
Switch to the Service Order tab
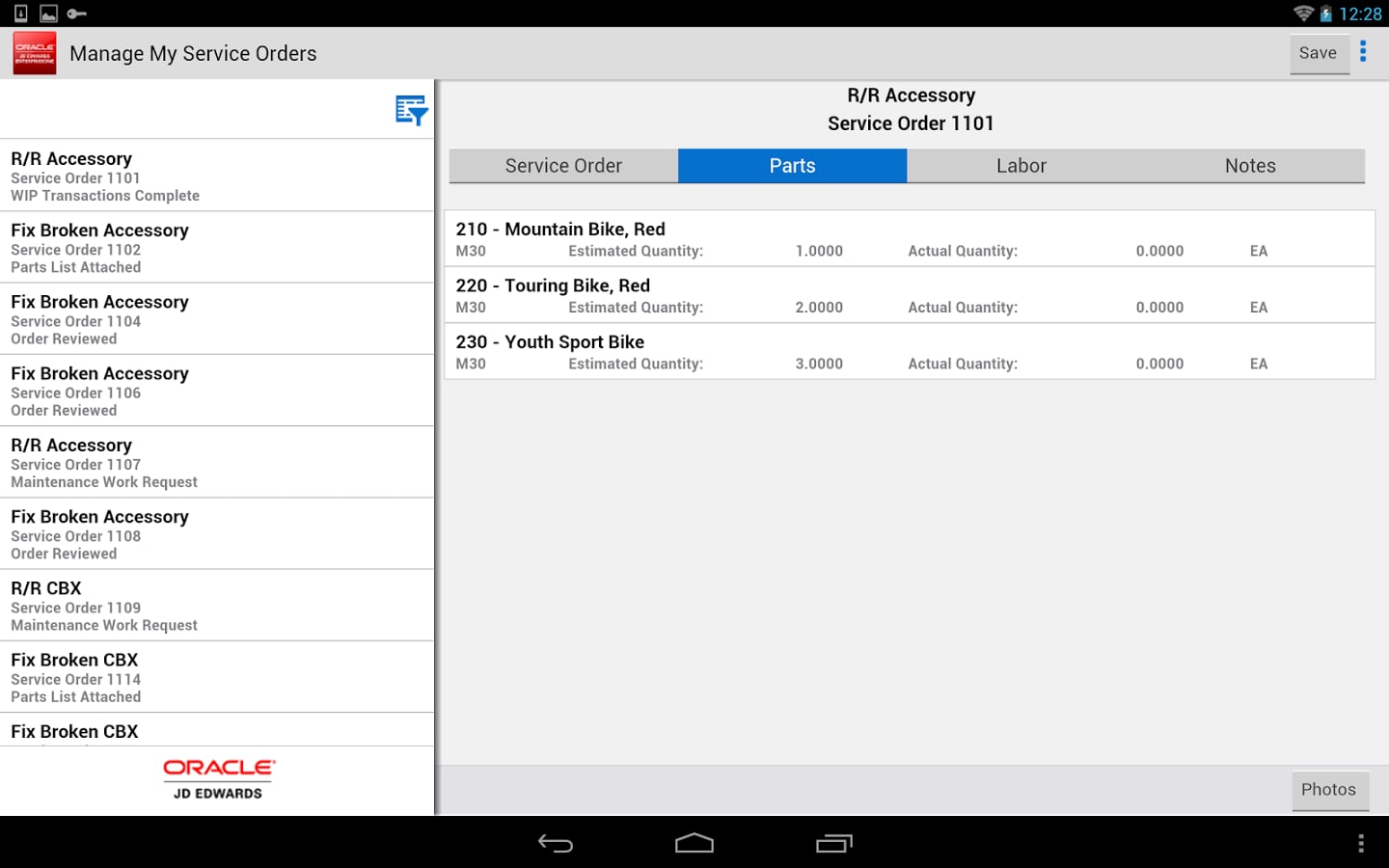[563, 166]
